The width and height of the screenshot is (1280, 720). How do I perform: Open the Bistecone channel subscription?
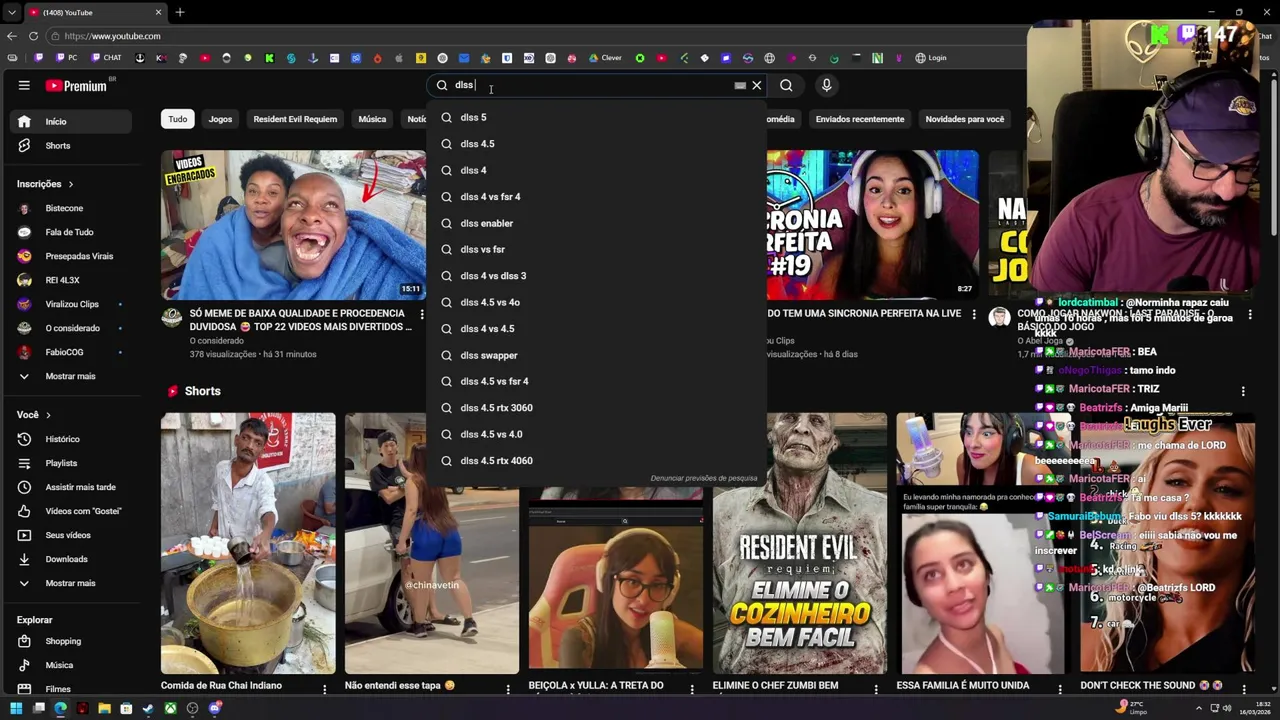click(x=70, y=208)
